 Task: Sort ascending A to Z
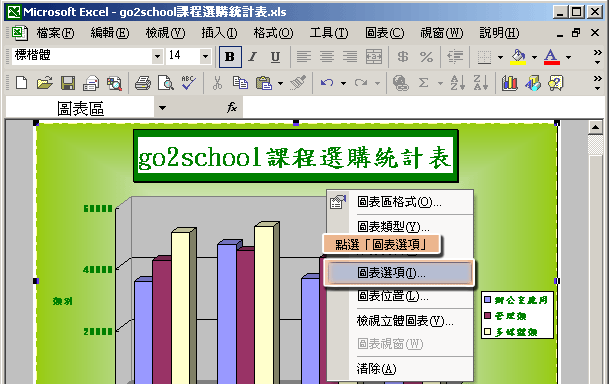pos(457,83)
